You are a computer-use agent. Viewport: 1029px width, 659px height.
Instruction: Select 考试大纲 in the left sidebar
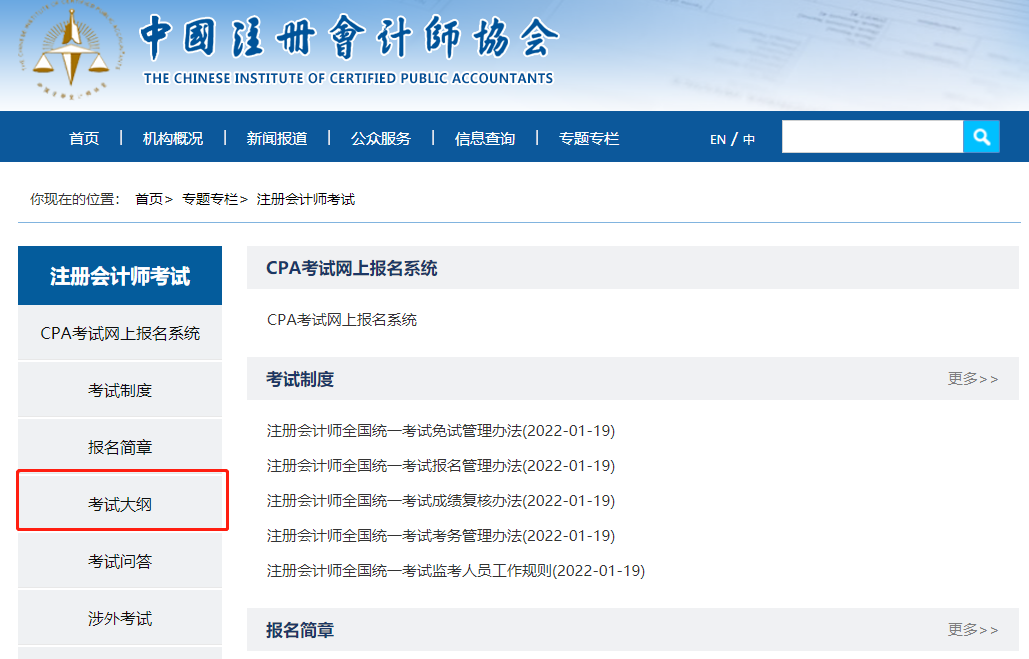click(x=120, y=505)
